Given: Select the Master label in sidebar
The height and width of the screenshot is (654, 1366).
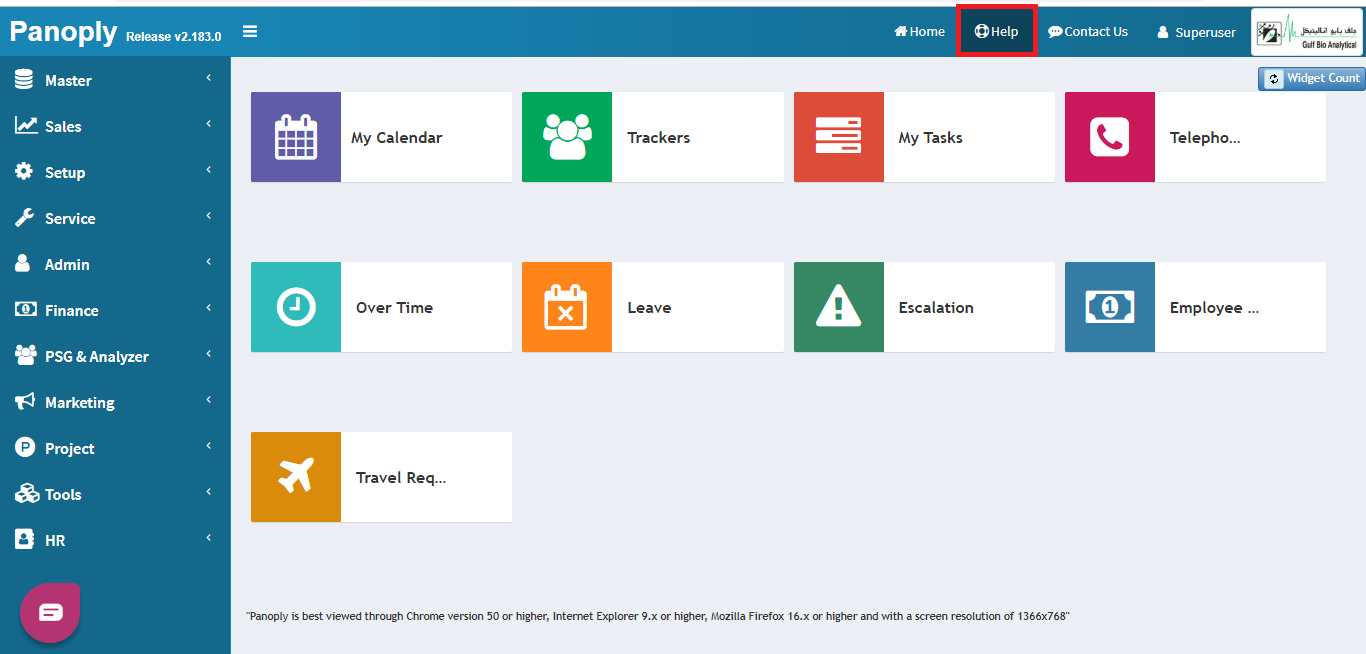Looking at the screenshot, I should pos(68,81).
